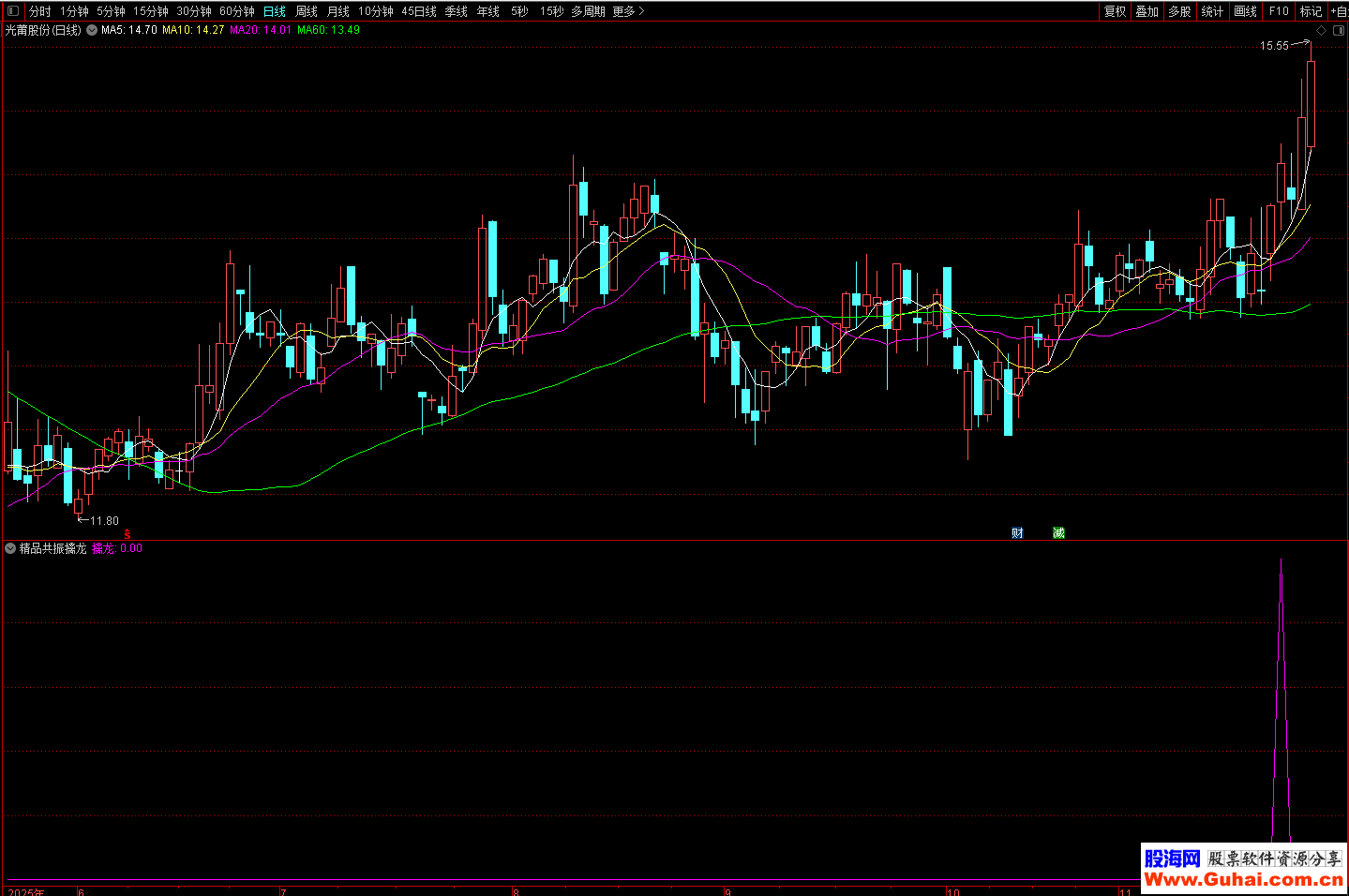Toggle the right sidebar panel icon
The height and width of the screenshot is (896, 1349).
(x=1339, y=30)
